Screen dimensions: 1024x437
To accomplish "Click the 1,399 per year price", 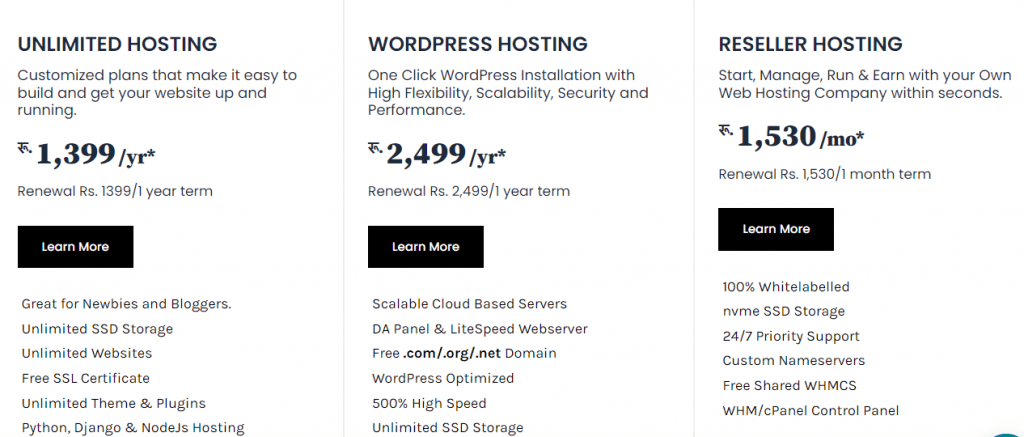I will [x=86, y=154].
